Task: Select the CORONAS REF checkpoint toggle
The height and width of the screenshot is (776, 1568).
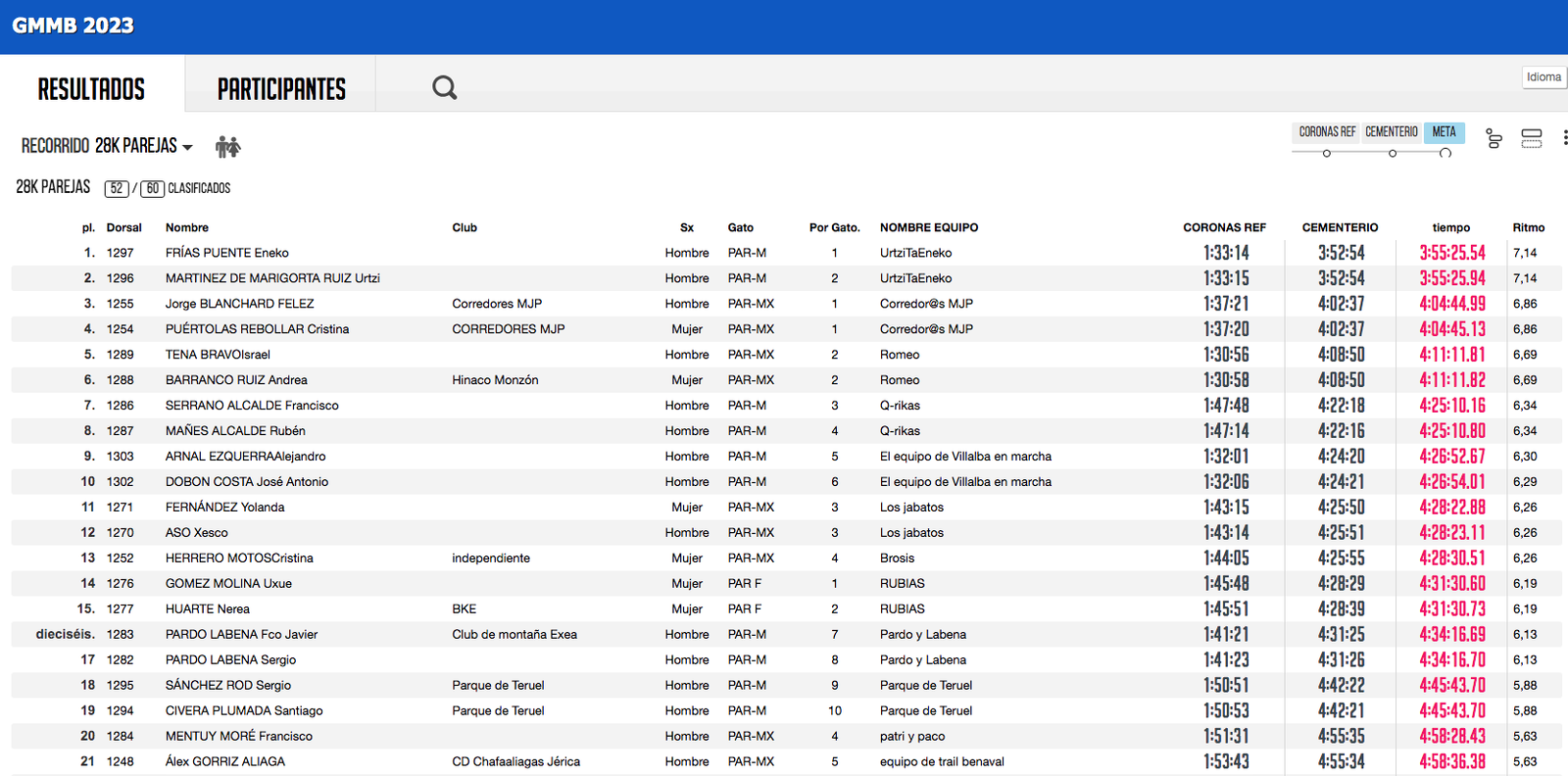Action: tap(1327, 132)
